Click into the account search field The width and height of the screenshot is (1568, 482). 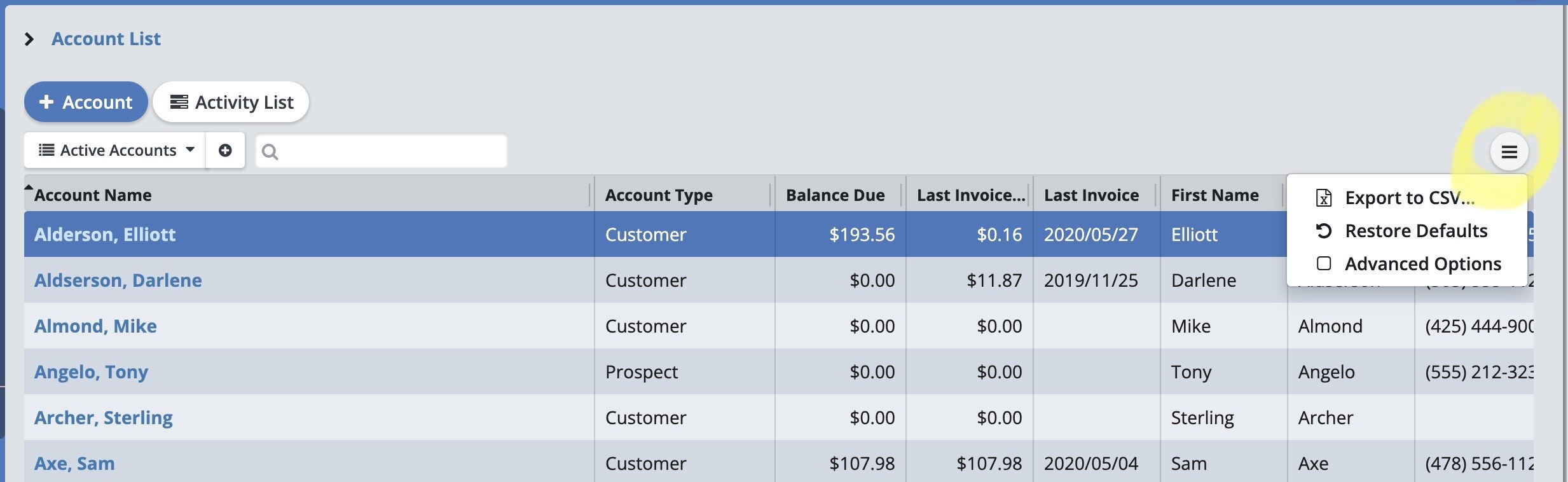point(389,151)
